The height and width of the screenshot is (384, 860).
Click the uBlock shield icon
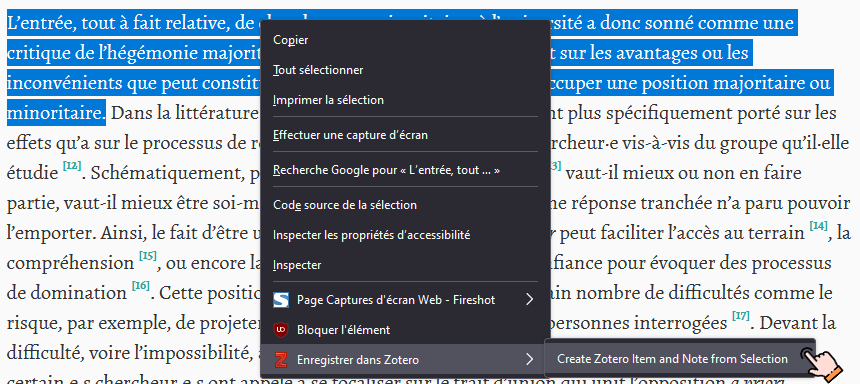pos(281,330)
